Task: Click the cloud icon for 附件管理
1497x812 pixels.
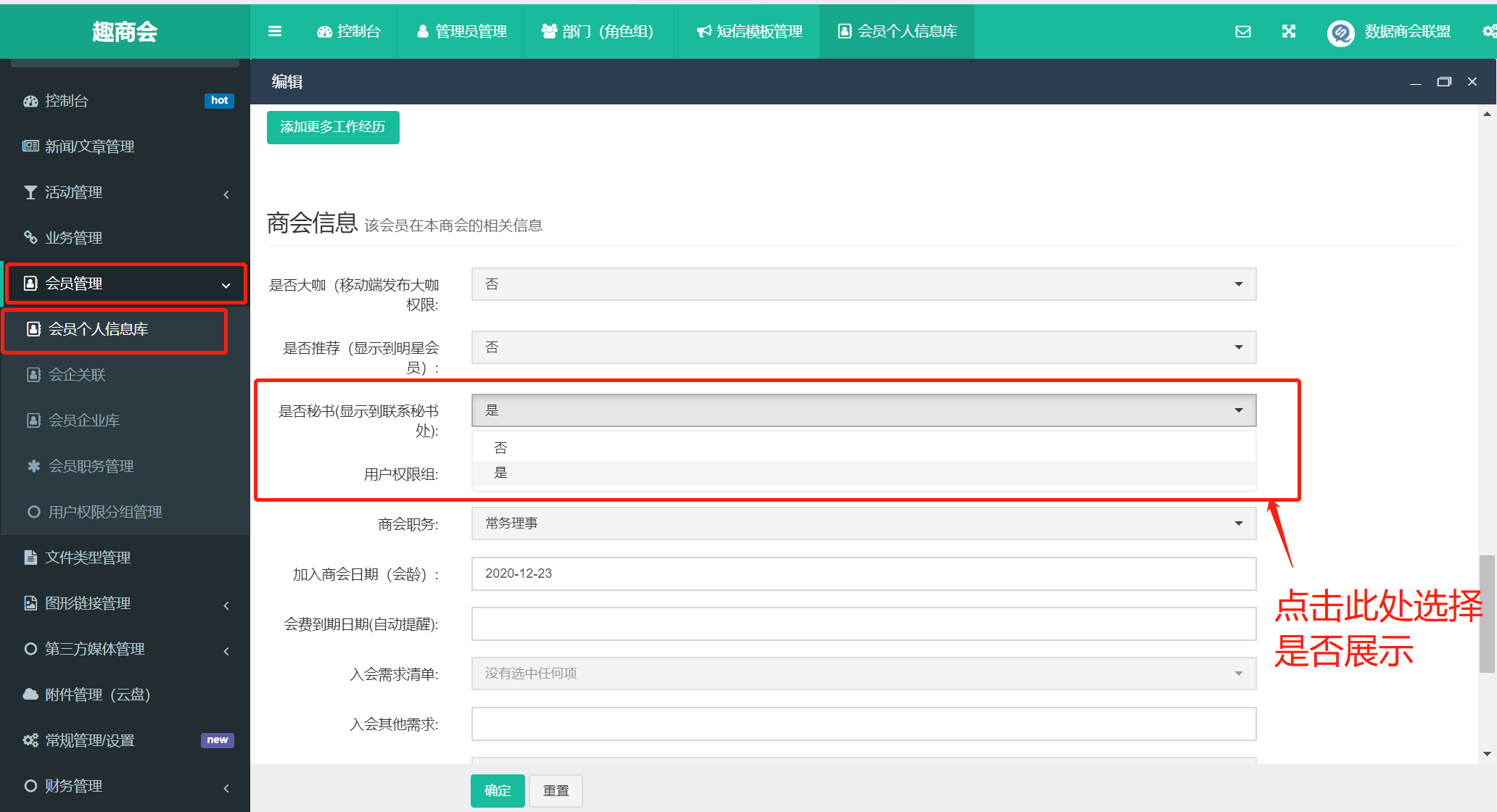Action: [x=30, y=695]
